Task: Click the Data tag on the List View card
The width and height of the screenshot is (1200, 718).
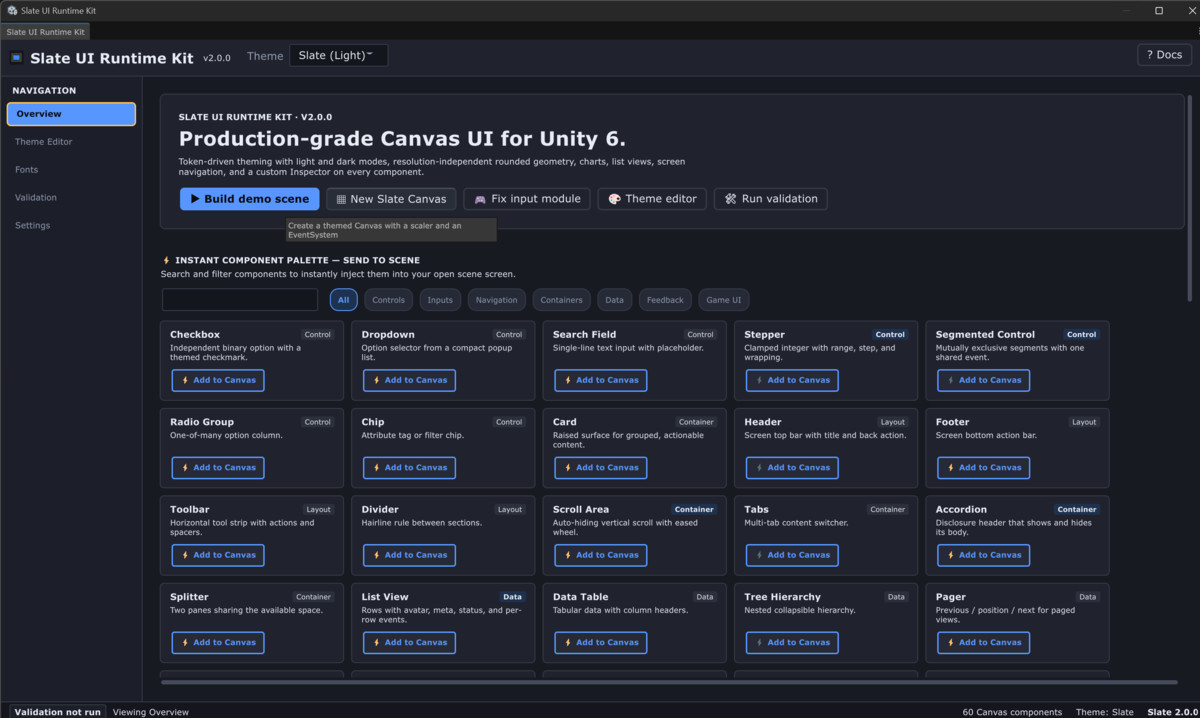Action: 512,597
